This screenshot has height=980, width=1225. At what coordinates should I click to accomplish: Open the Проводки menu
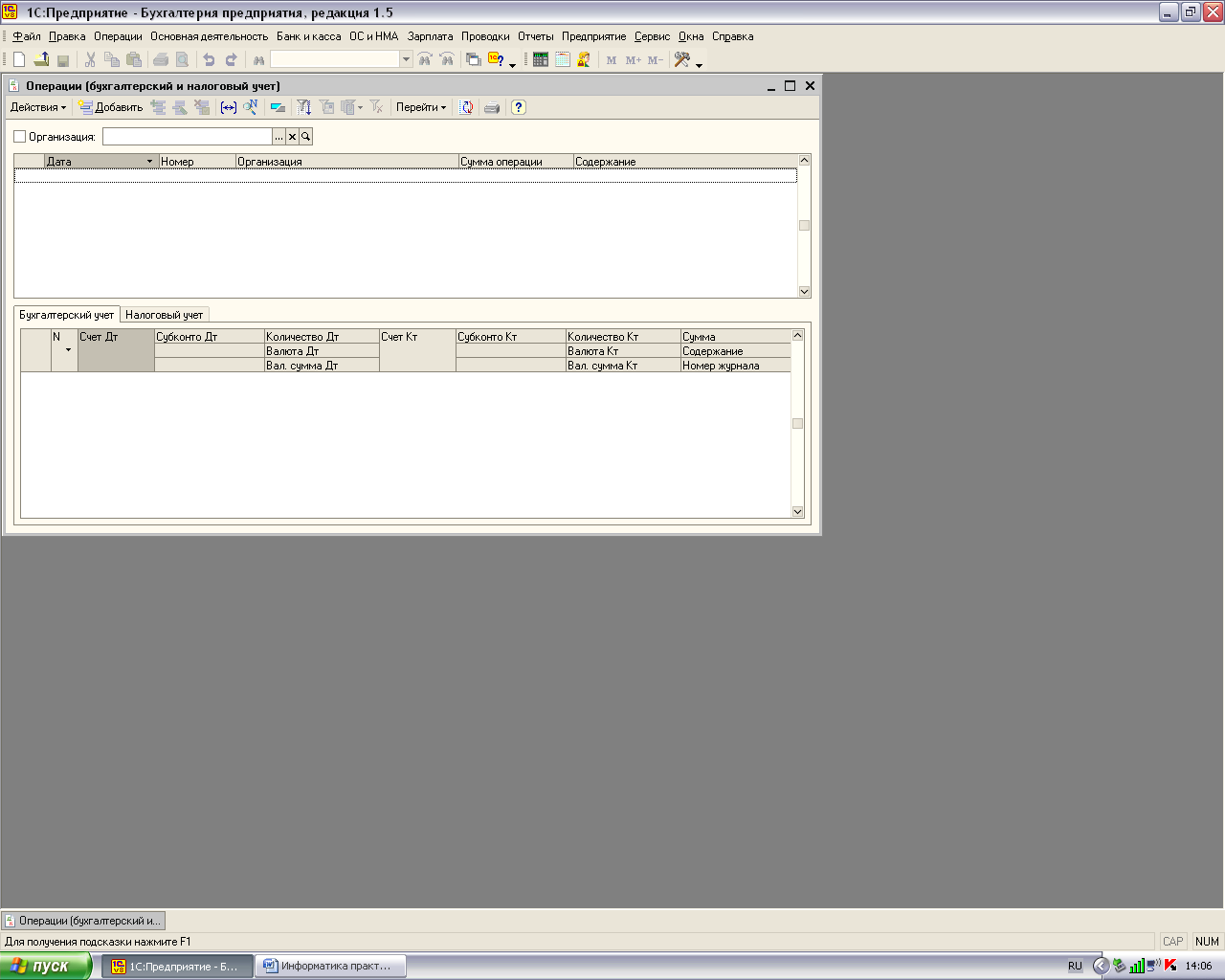tap(485, 36)
